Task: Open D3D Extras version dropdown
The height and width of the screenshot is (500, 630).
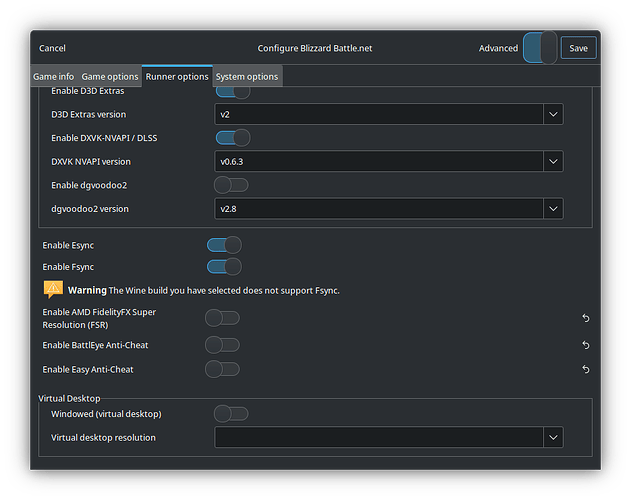Action: click(x=389, y=114)
